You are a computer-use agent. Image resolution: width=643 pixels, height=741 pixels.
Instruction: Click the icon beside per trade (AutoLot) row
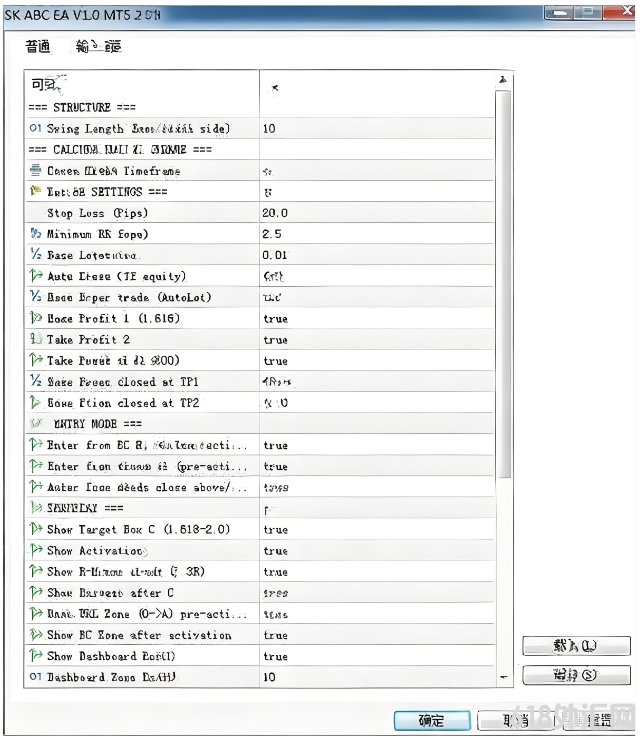pyautogui.click(x=35, y=296)
